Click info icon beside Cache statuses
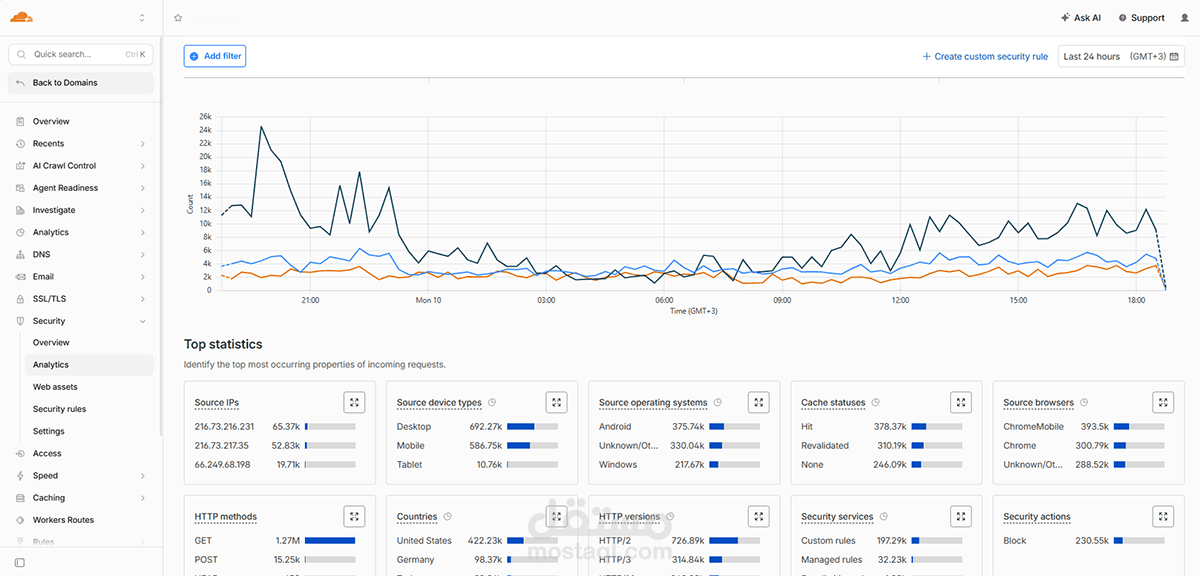This screenshot has width=1200, height=576. 876,403
